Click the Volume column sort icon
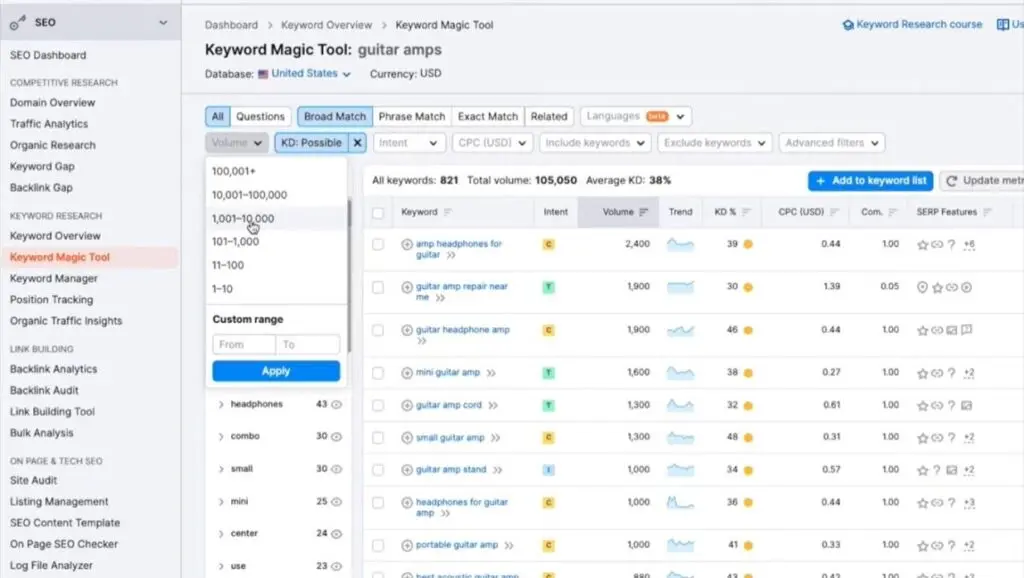 click(643, 212)
